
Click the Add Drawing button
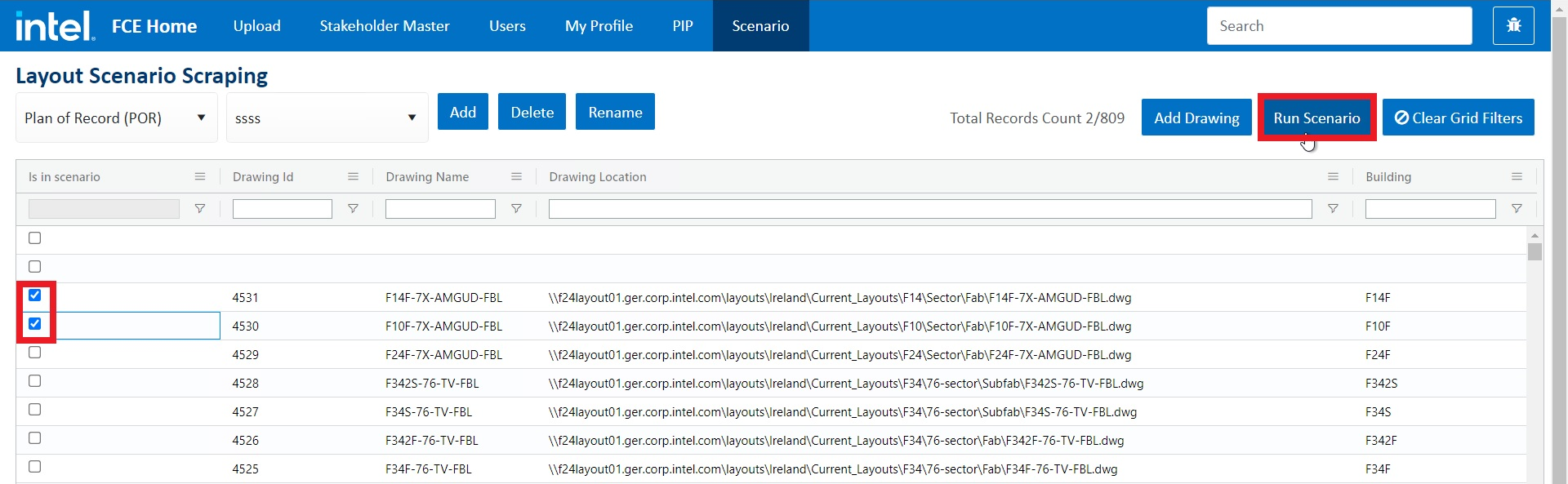[1196, 118]
